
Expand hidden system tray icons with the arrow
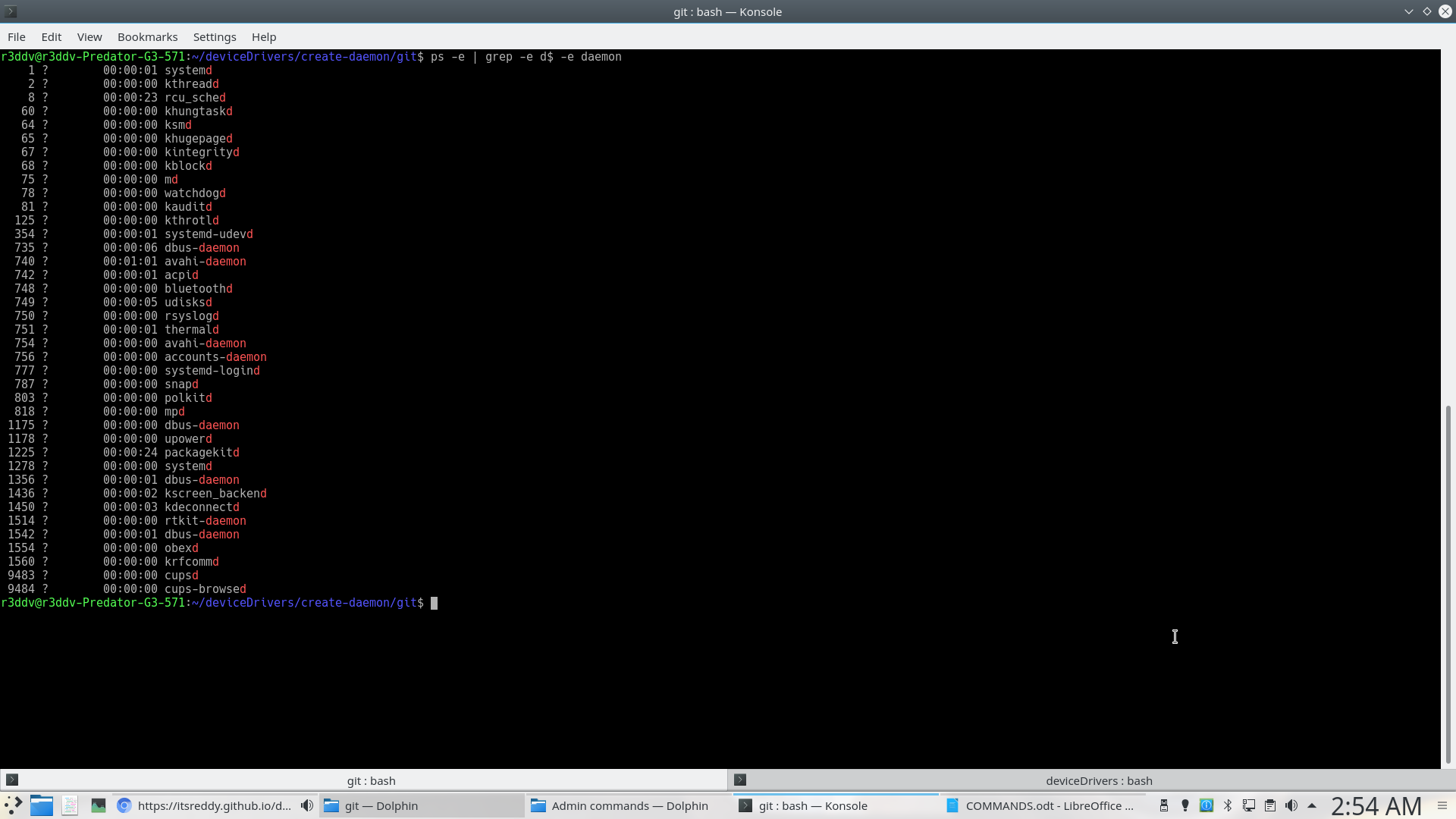tap(1311, 806)
